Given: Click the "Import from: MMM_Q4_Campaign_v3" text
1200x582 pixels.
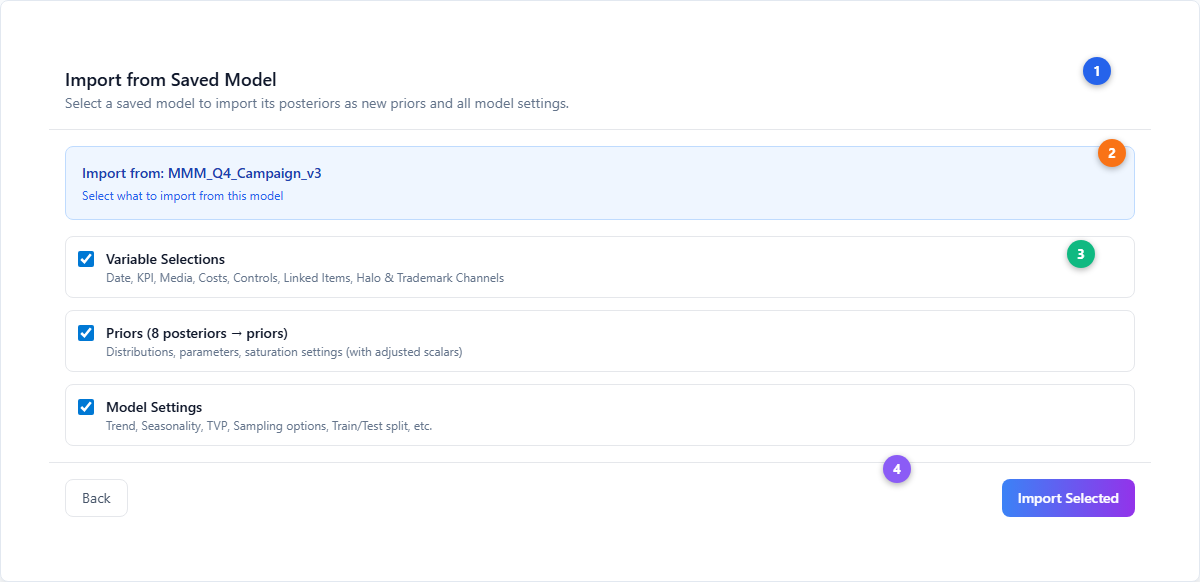Looking at the screenshot, I should pyautogui.click(x=202, y=173).
